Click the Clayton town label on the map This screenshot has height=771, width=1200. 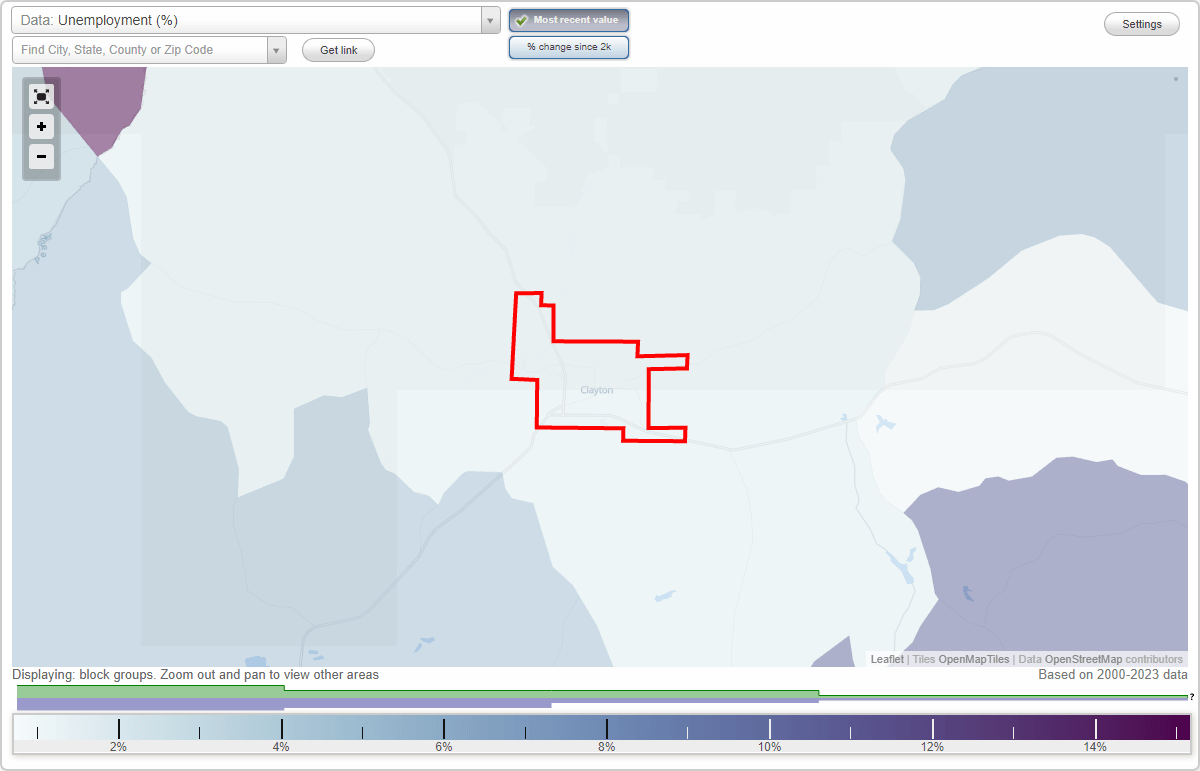(596, 390)
